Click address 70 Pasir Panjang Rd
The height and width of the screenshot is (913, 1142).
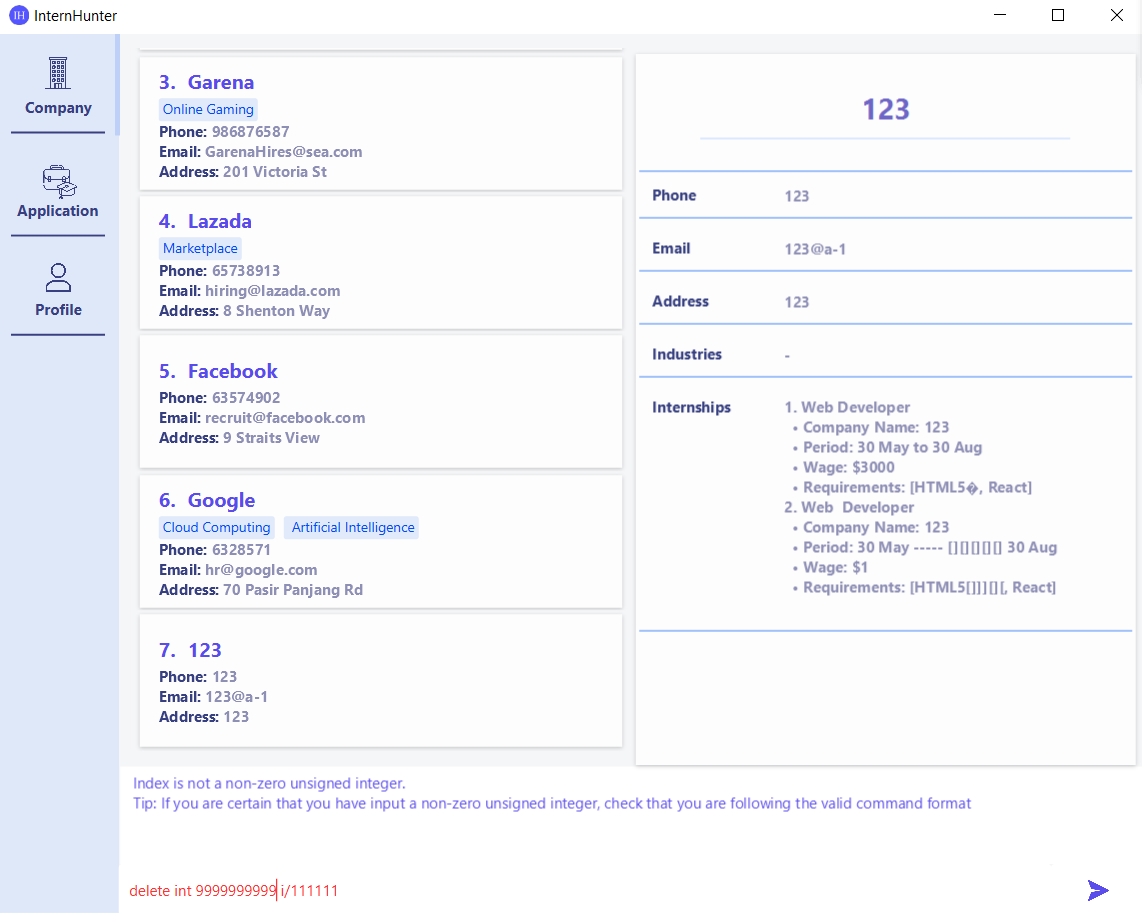[x=293, y=590]
